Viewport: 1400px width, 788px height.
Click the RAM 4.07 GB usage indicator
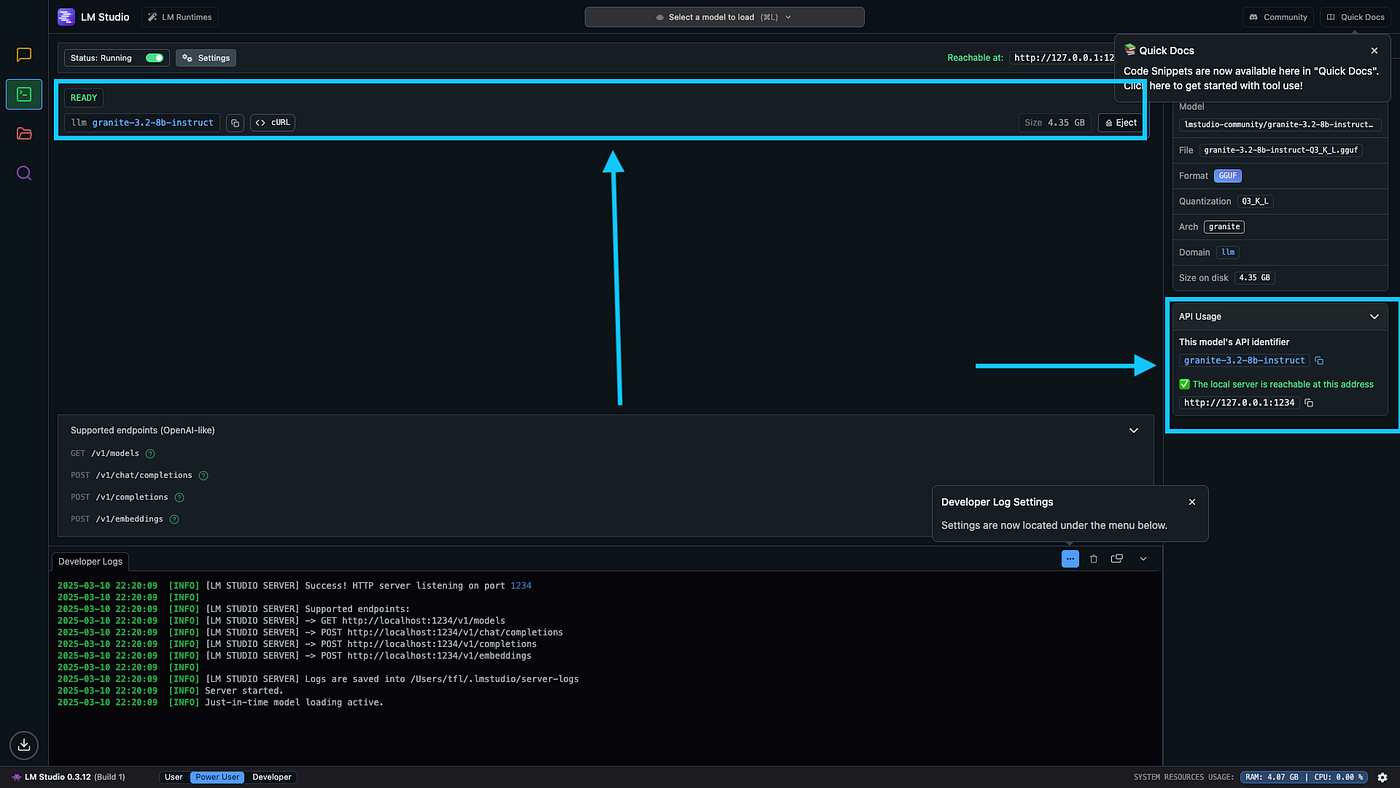[1273, 777]
